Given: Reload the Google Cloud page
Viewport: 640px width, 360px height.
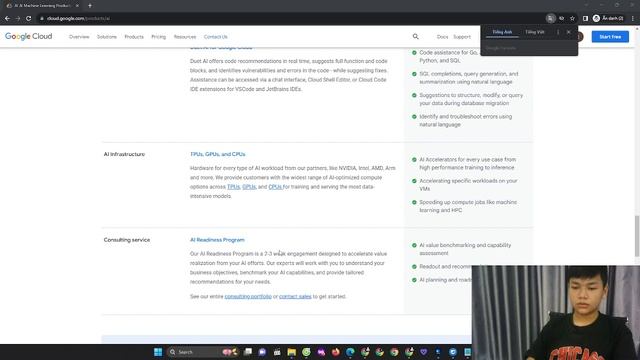Looking at the screenshot, I should [29, 18].
